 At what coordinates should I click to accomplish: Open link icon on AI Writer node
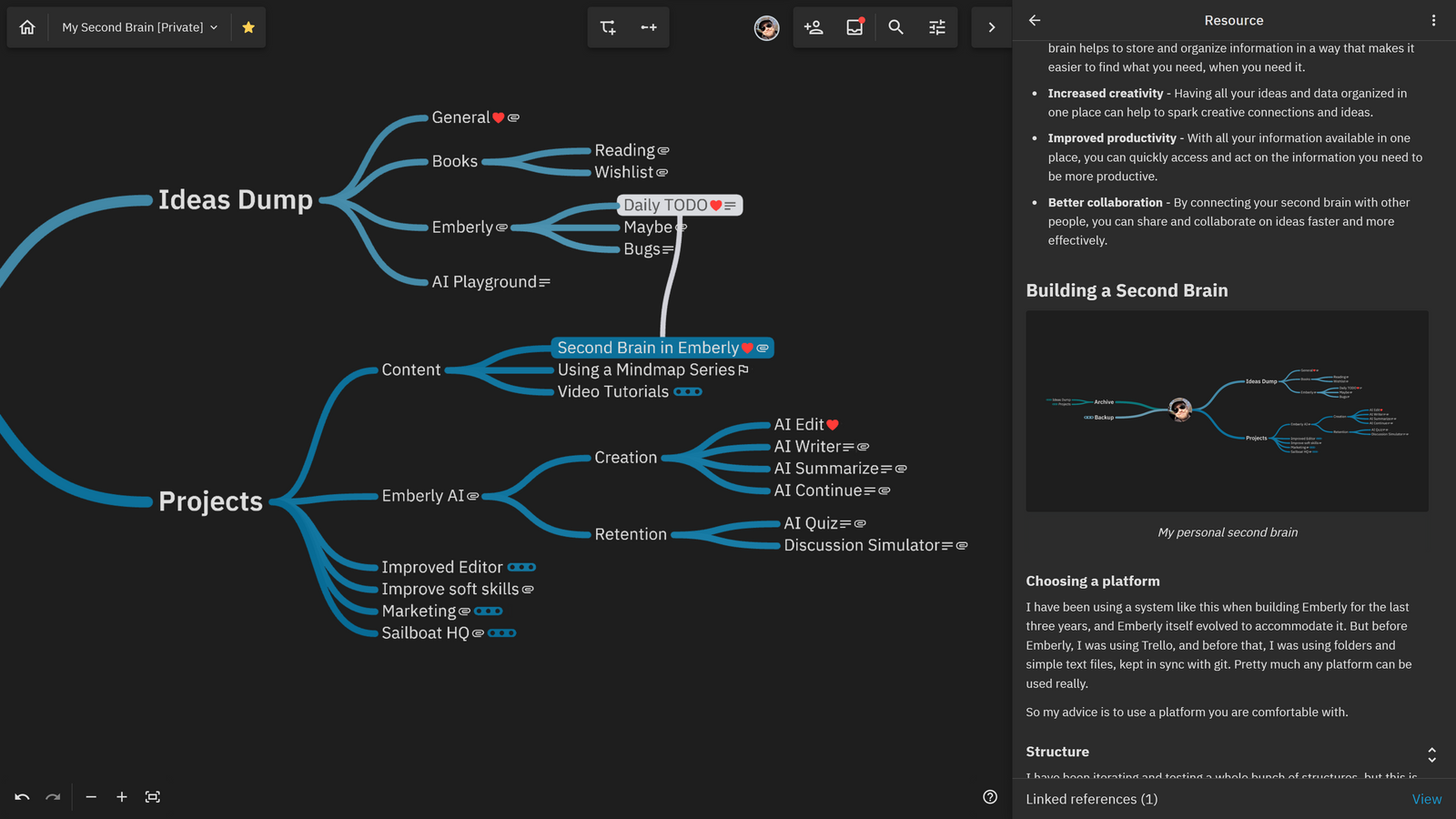point(864,447)
